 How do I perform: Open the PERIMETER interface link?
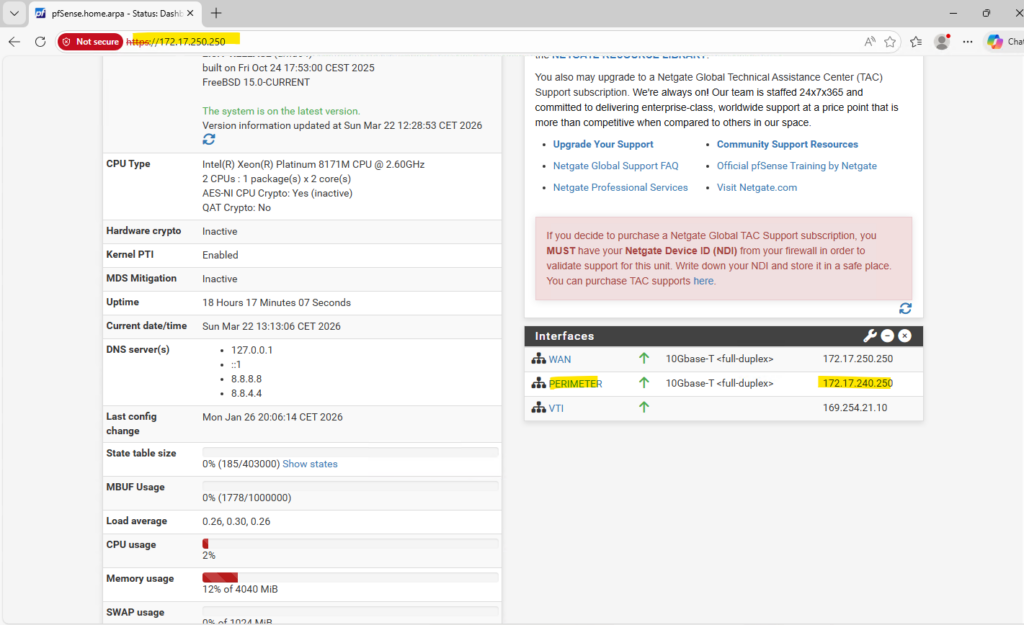click(575, 383)
